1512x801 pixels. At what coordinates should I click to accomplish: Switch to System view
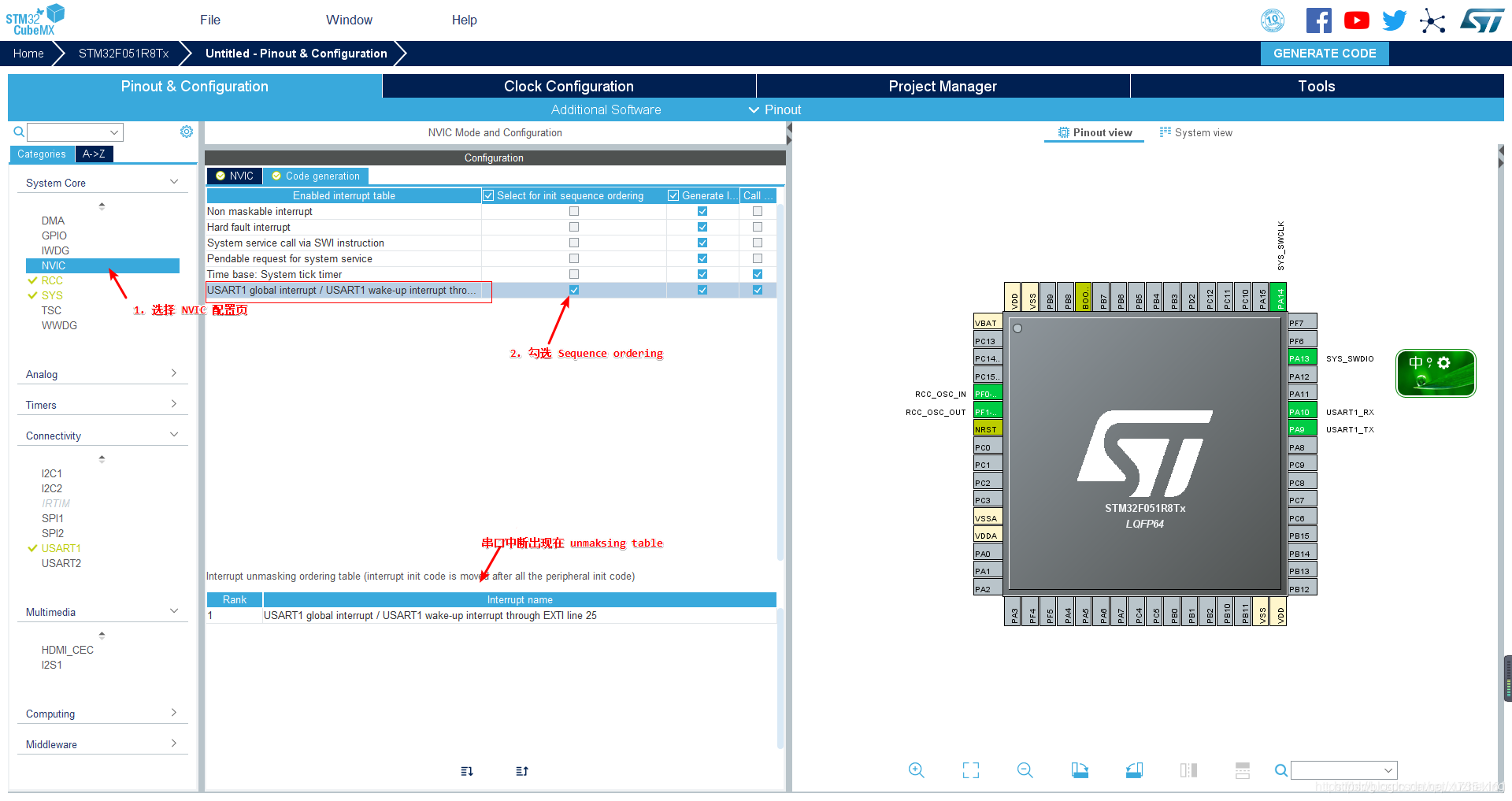point(1196,132)
